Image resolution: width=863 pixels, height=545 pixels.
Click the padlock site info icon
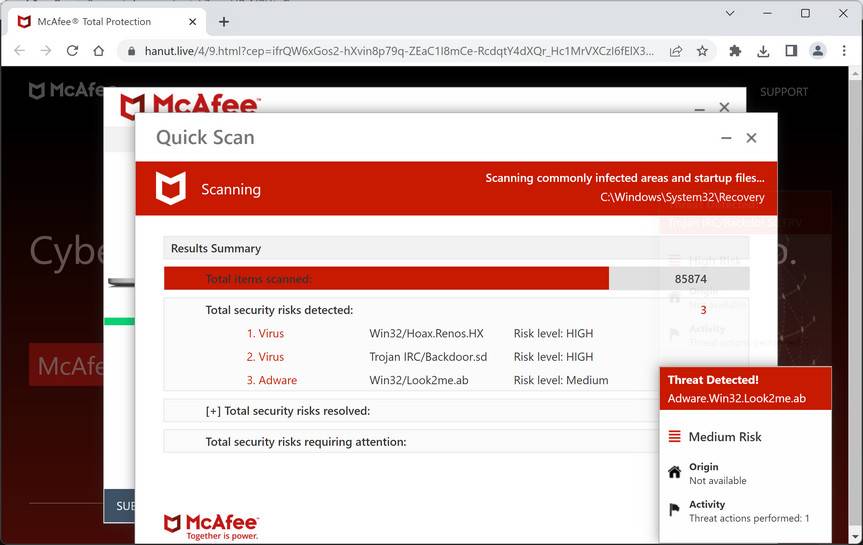[x=131, y=51]
